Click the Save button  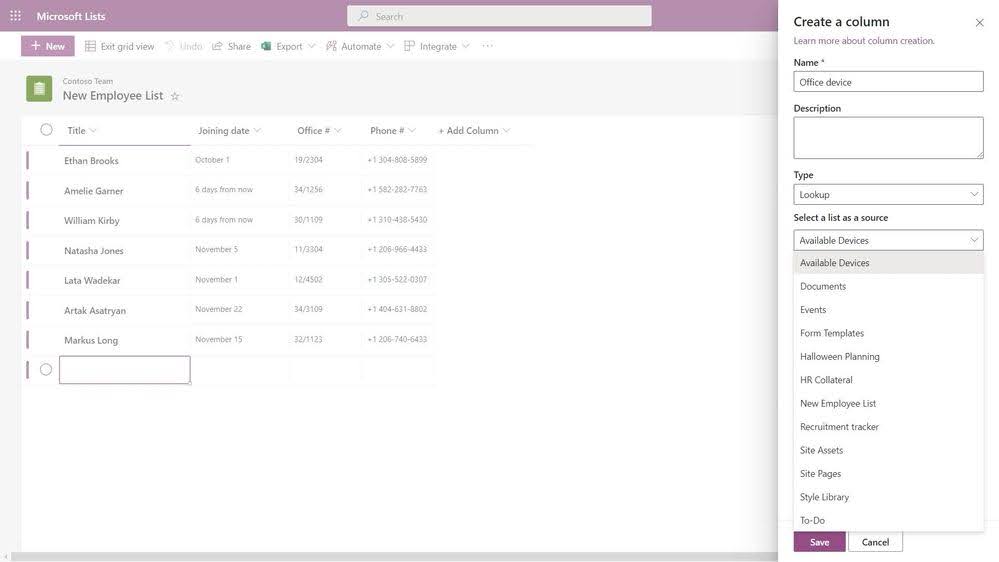click(819, 542)
